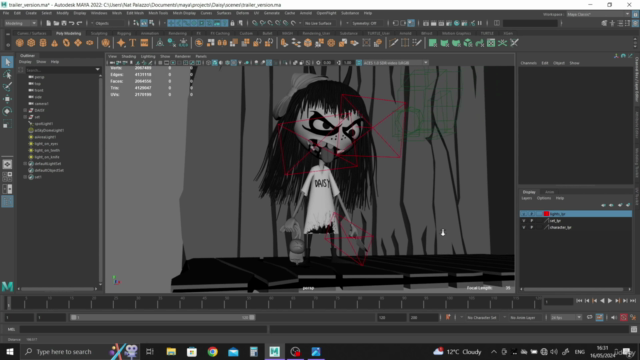The width and height of the screenshot is (640, 360).
Task: Activate the Paint Selection tool
Action: click(7, 87)
